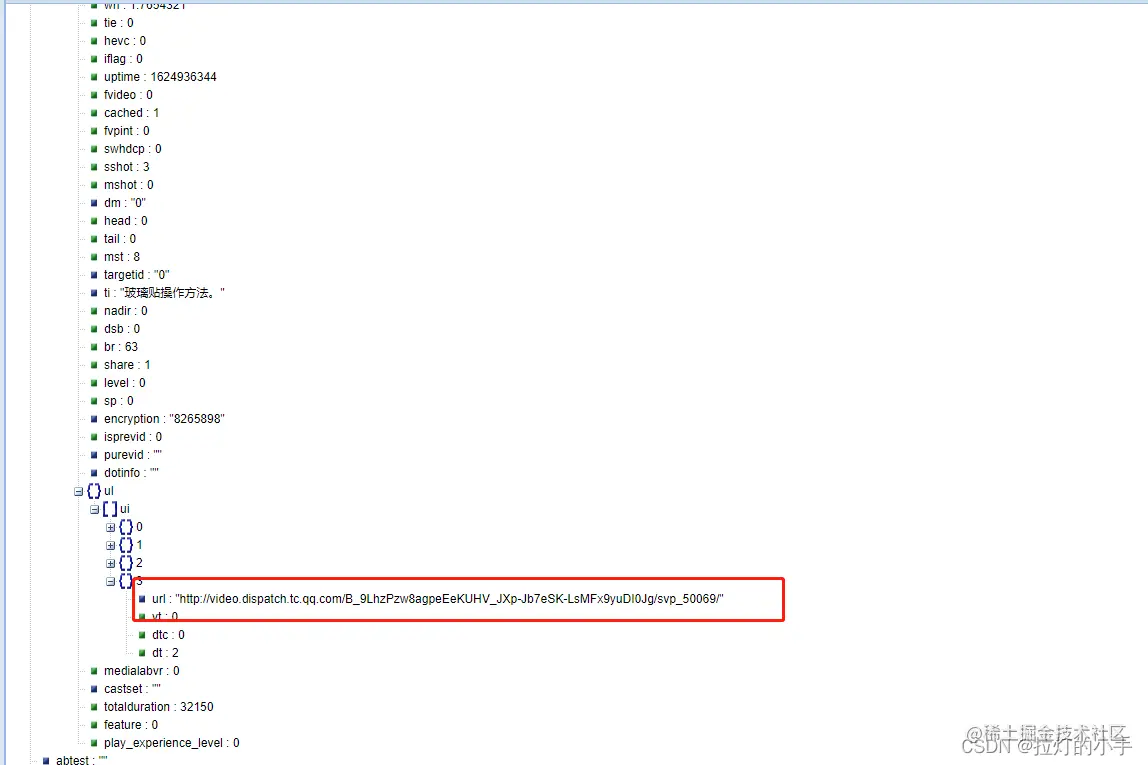Select the mshot : 0 row
This screenshot has width=1148, height=765.
129,185
